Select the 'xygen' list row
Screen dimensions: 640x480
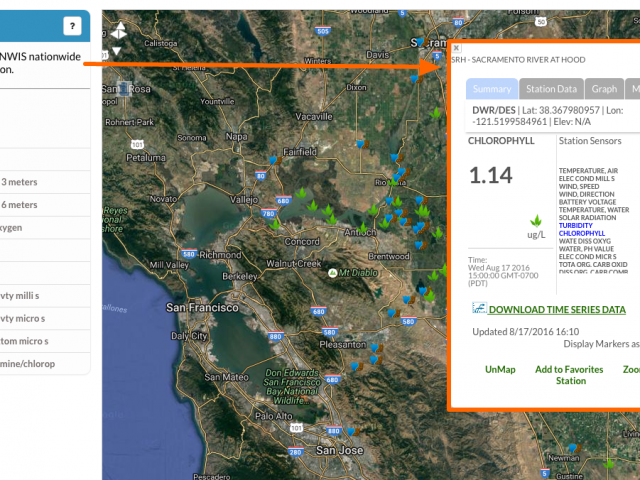[x=45, y=228]
